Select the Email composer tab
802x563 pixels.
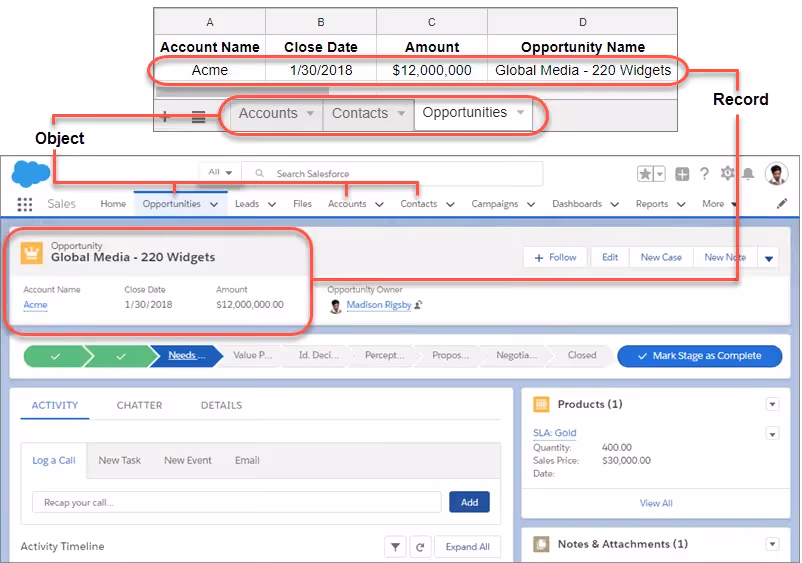click(x=248, y=461)
